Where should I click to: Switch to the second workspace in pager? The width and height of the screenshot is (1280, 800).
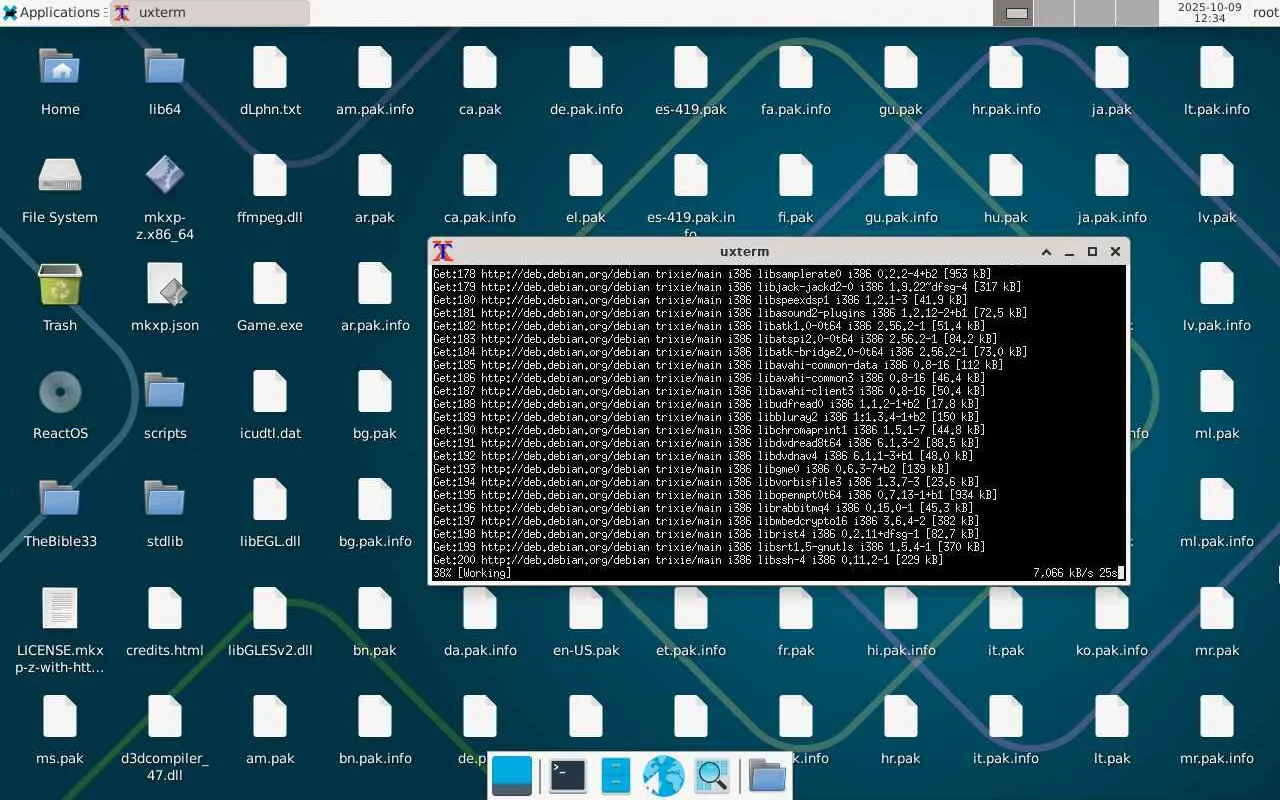1054,13
